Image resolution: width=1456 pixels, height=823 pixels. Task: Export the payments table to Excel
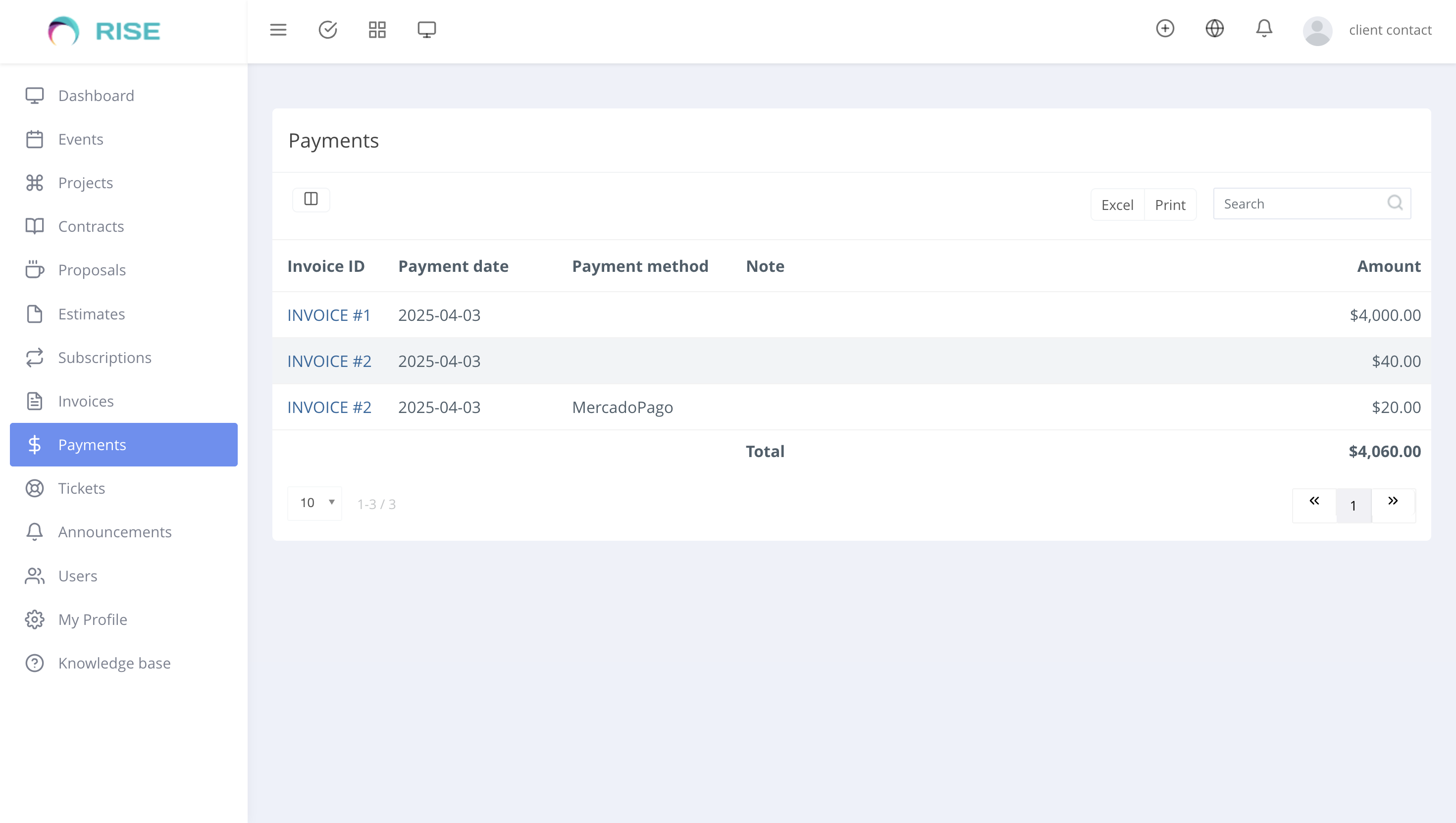pos(1116,205)
